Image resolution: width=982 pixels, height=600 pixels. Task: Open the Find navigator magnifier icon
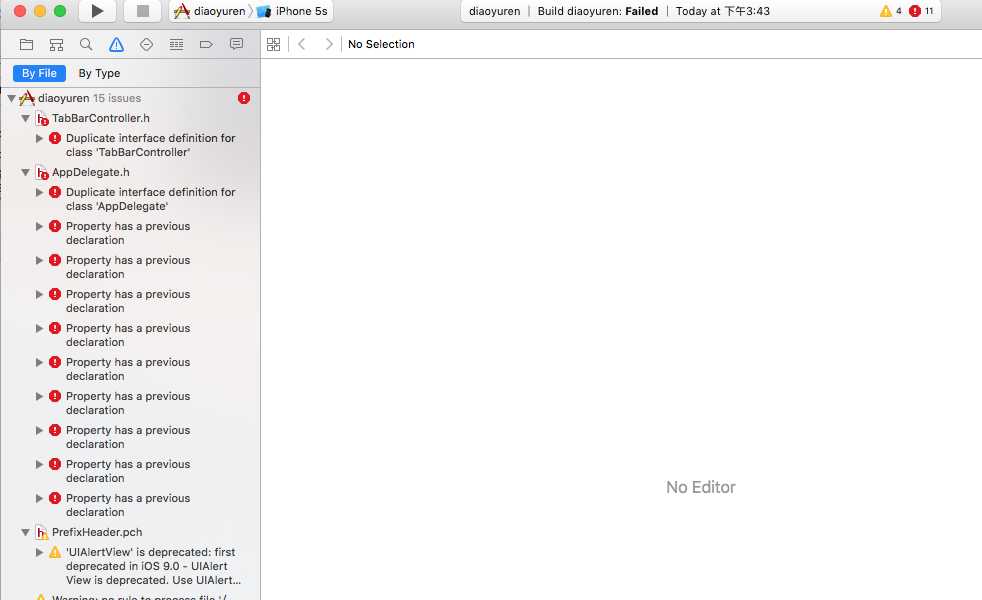86,44
